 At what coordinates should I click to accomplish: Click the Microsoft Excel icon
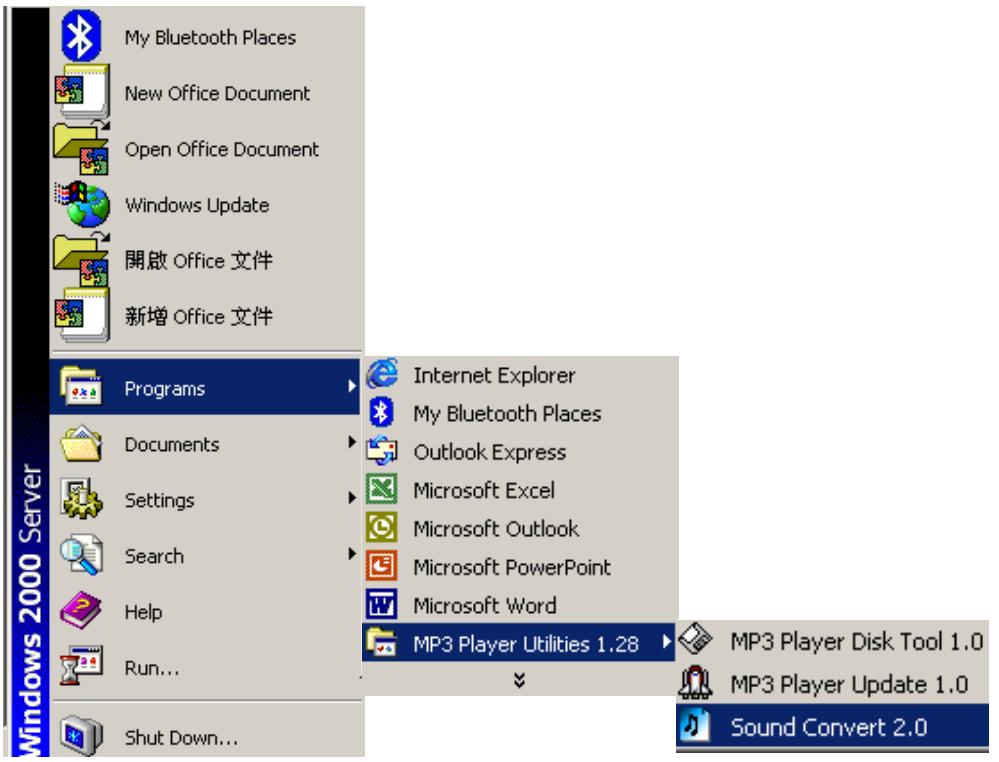coord(382,489)
